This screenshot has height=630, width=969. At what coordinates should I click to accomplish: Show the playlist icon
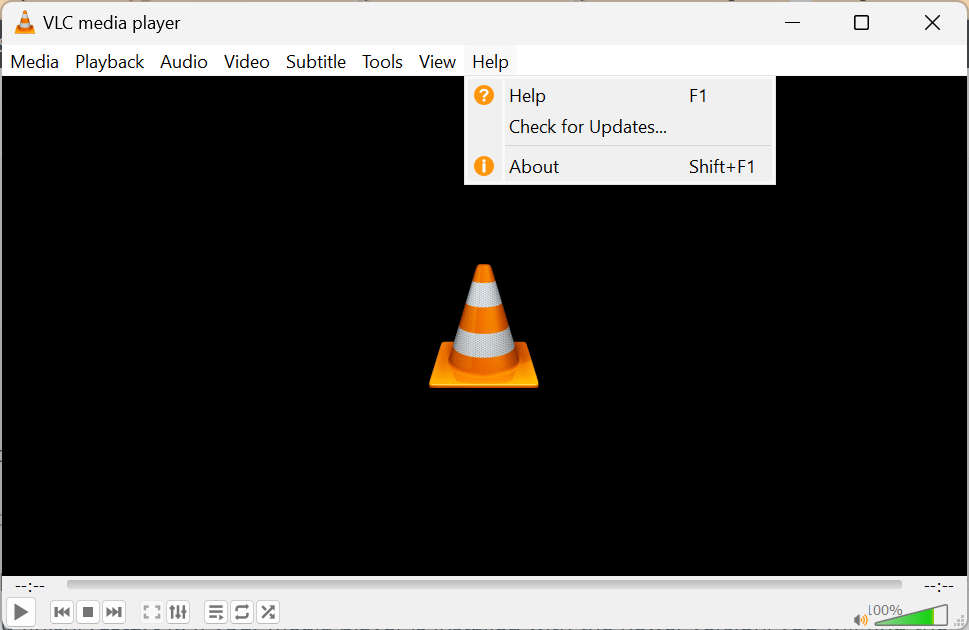[215, 611]
